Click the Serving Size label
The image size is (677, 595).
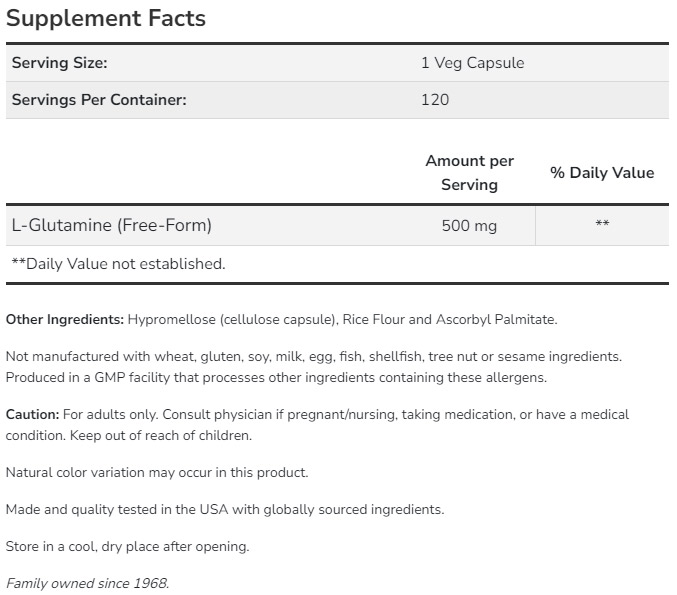click(59, 63)
